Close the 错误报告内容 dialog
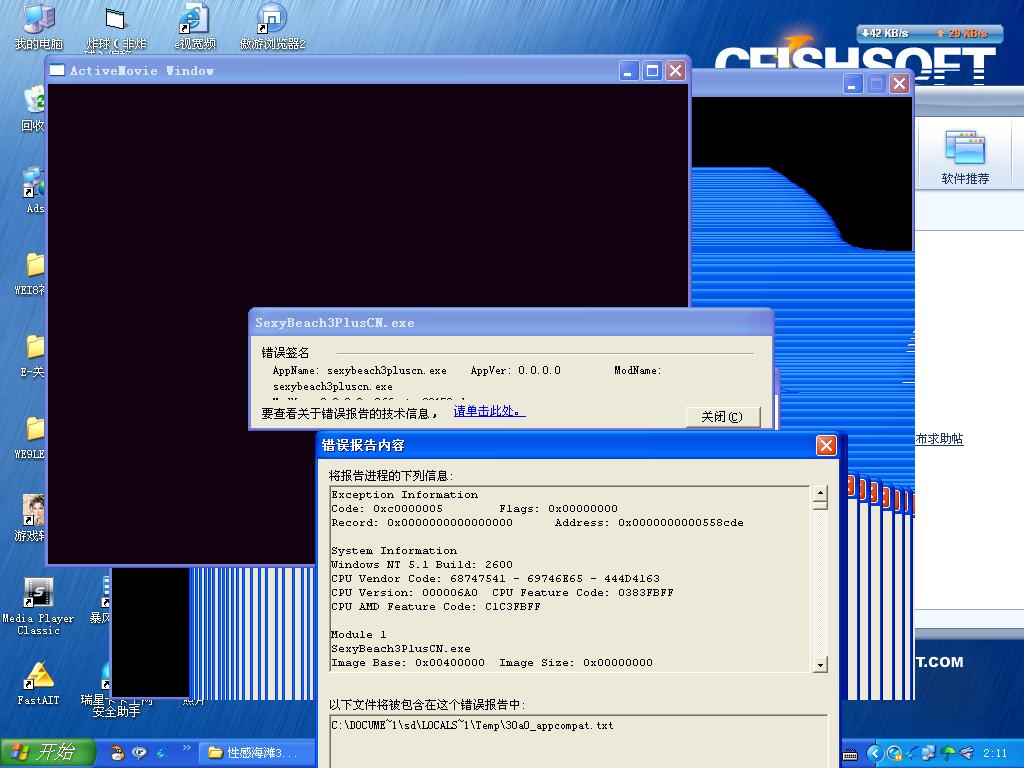Image resolution: width=1024 pixels, height=768 pixels. 826,445
